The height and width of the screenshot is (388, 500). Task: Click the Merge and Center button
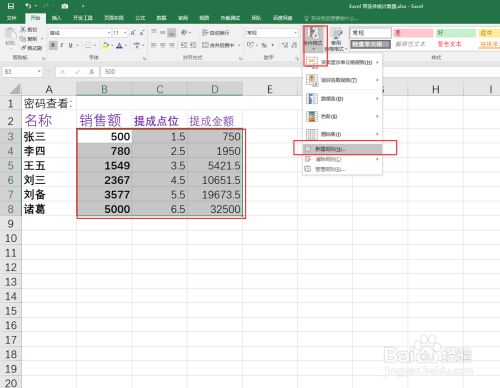click(x=218, y=45)
